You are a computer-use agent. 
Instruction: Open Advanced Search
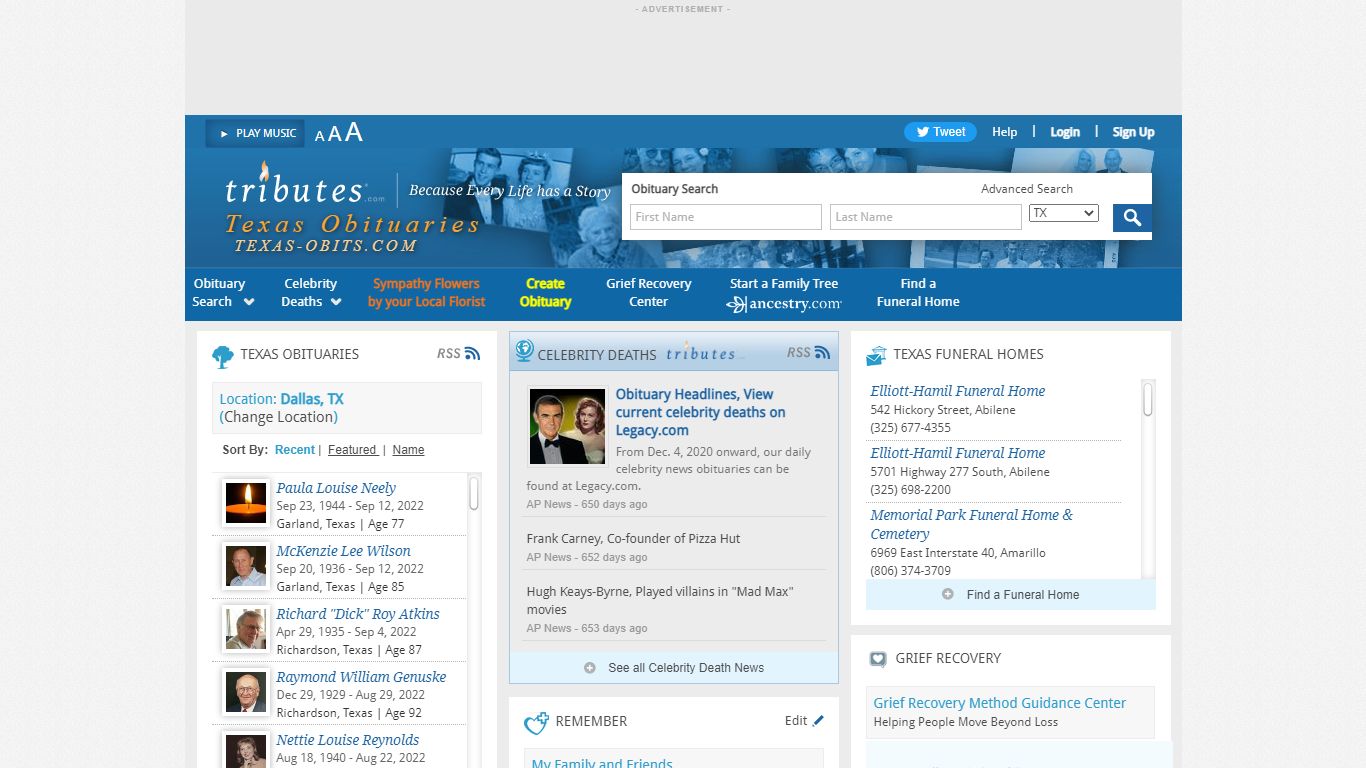coord(1027,189)
